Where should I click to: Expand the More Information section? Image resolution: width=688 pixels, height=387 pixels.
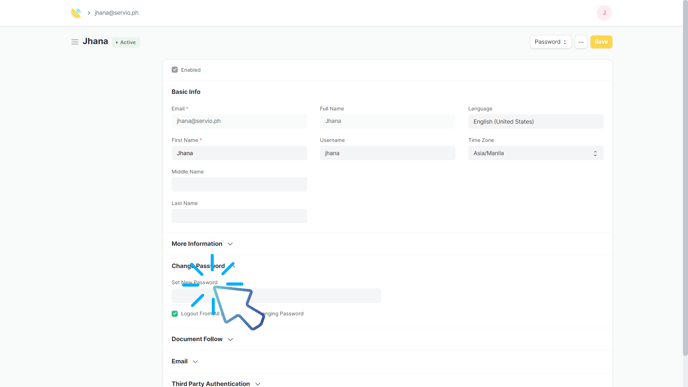(x=202, y=244)
